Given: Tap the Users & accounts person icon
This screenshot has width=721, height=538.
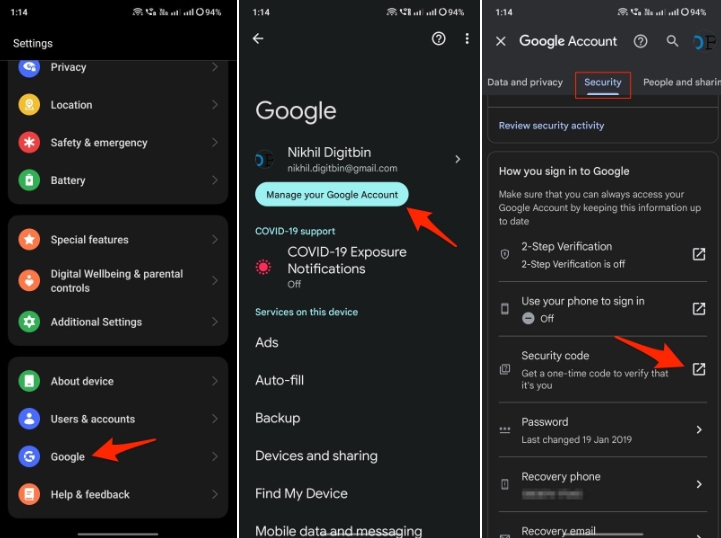Looking at the screenshot, I should (x=29, y=419).
